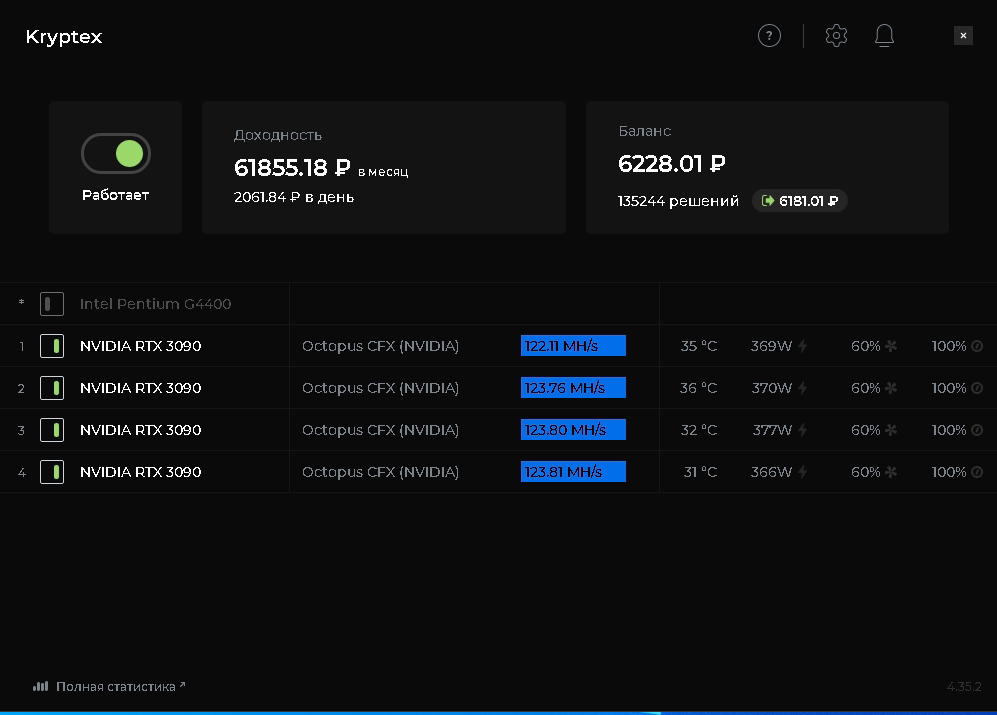Toggle the main mining switch labeled Работает
Image resolution: width=997 pixels, height=715 pixels.
point(116,153)
